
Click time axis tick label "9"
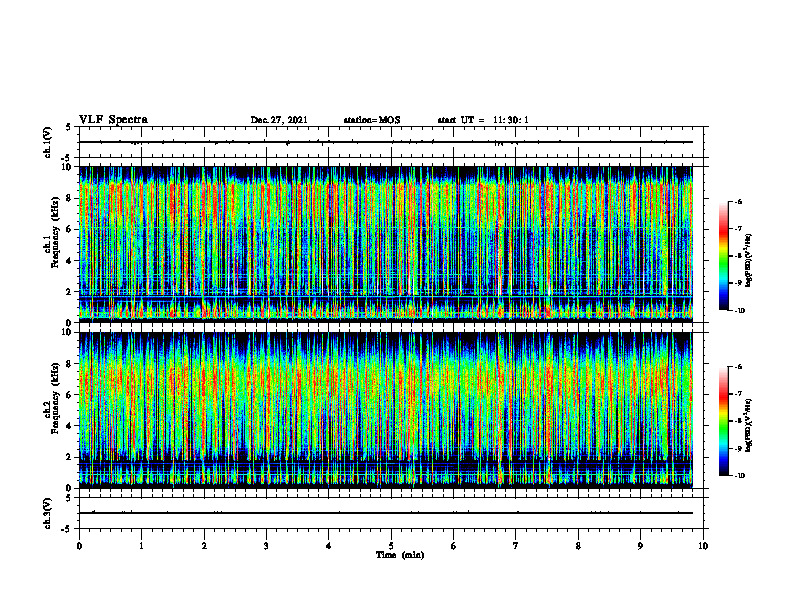640,546
